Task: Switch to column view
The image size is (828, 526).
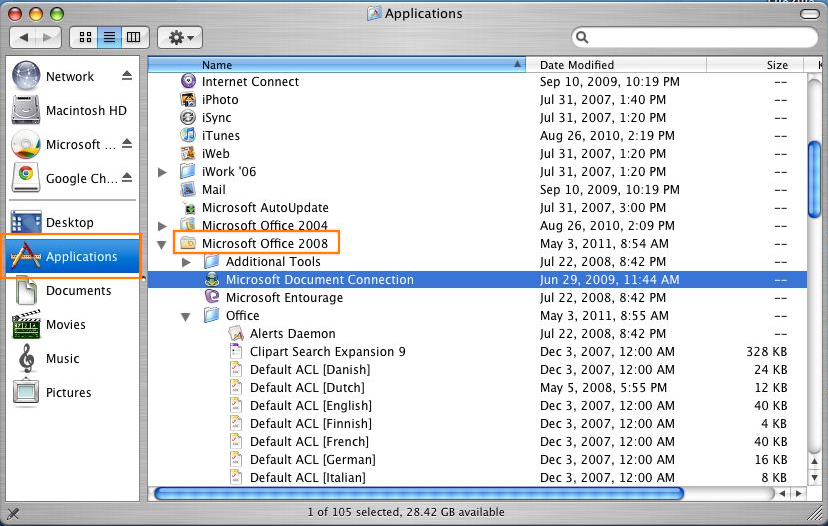Action: pos(135,37)
